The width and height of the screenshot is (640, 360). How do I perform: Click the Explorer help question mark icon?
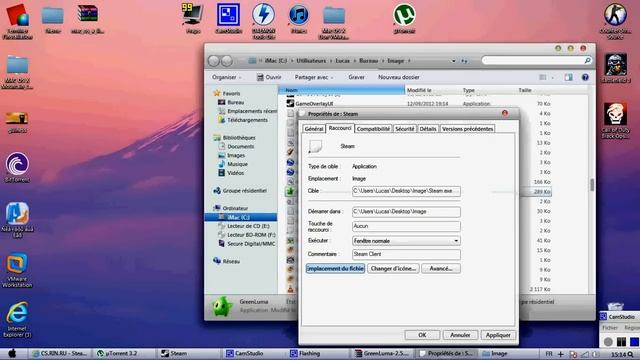click(x=585, y=77)
